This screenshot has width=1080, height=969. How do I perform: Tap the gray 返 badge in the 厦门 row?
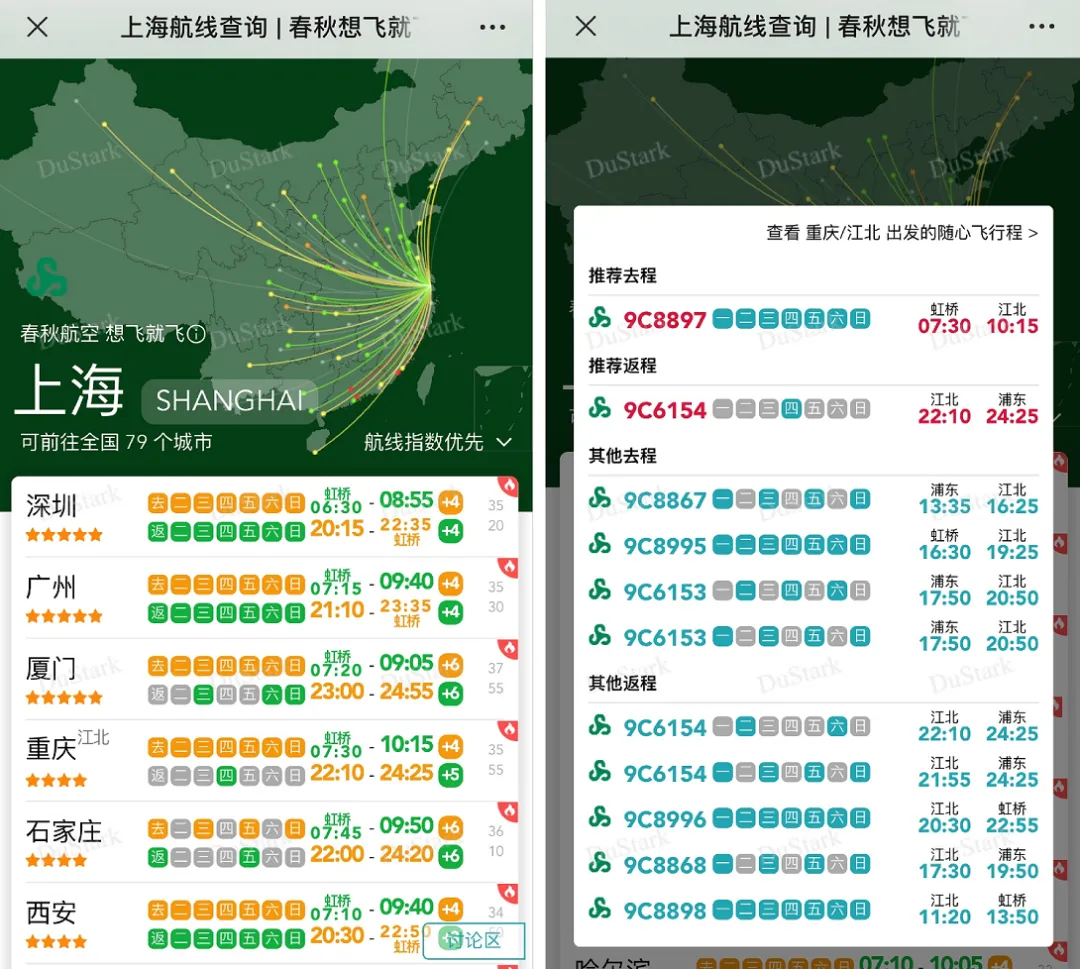[x=158, y=694]
